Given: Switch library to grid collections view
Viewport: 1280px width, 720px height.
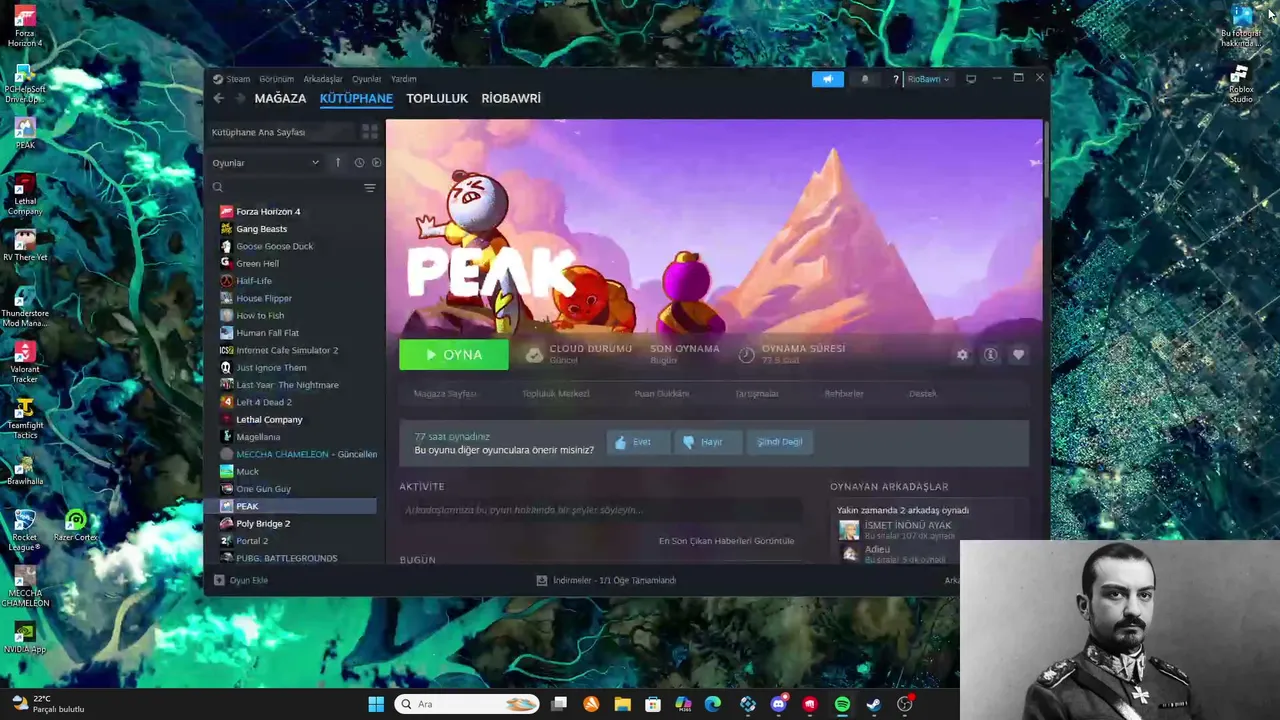Looking at the screenshot, I should pyautogui.click(x=370, y=132).
